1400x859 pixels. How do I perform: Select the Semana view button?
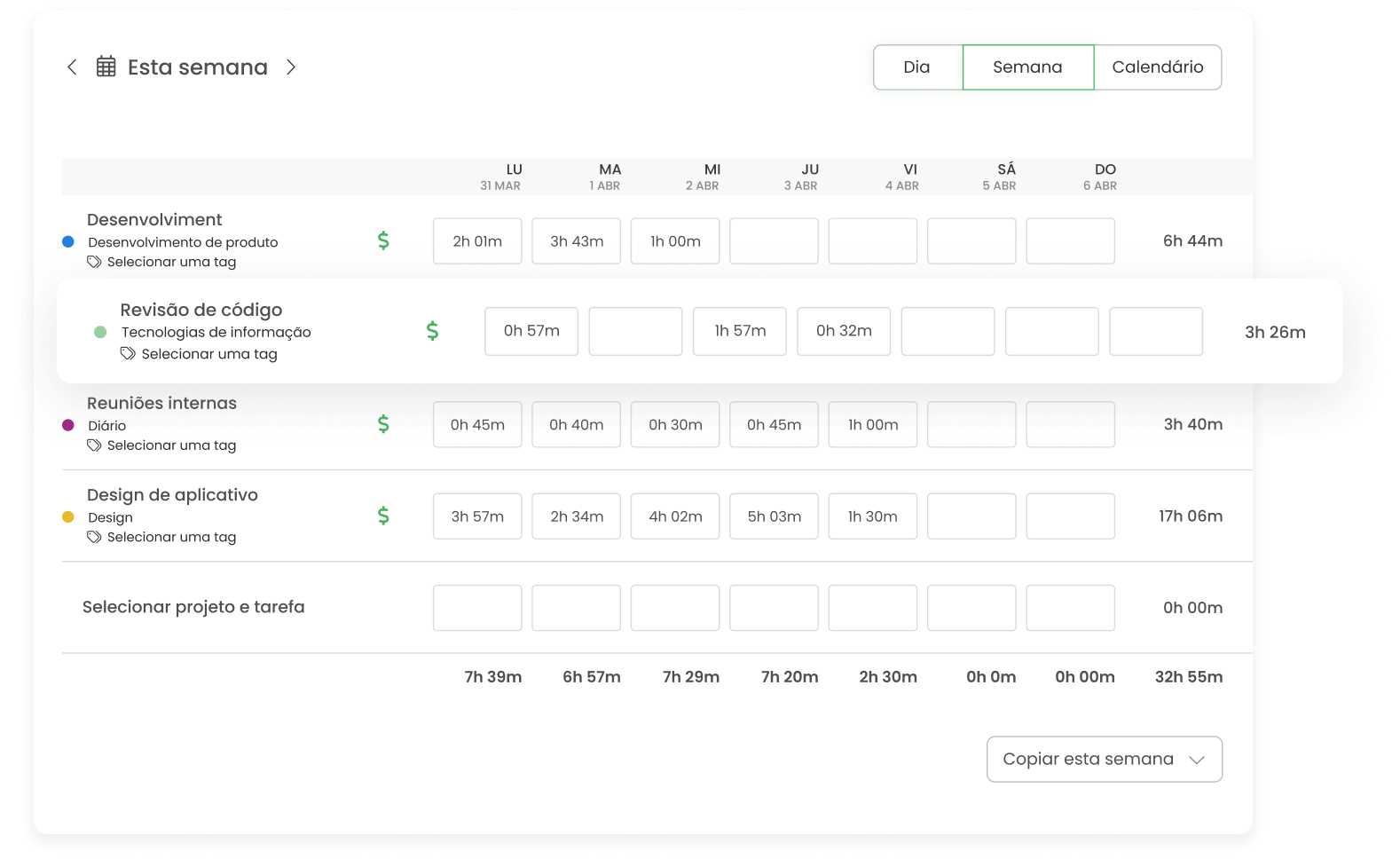1027,67
